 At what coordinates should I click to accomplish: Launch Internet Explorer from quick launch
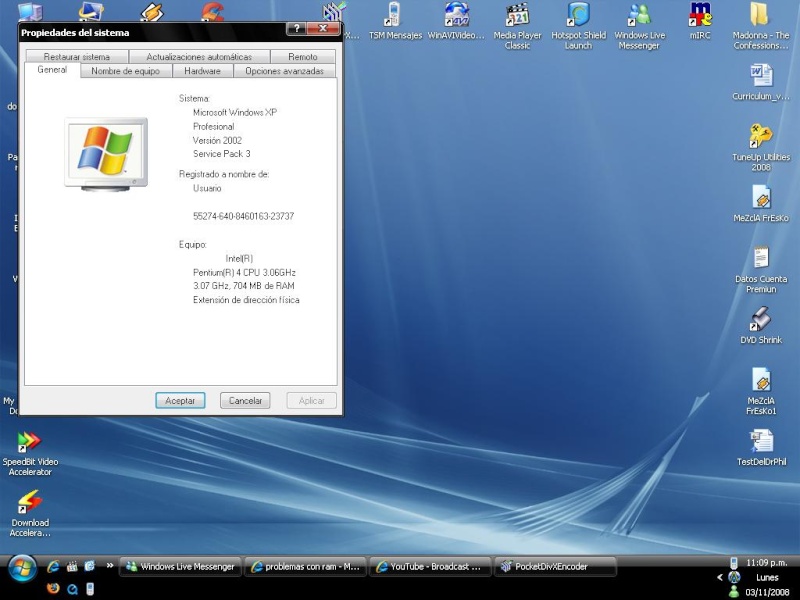53,566
